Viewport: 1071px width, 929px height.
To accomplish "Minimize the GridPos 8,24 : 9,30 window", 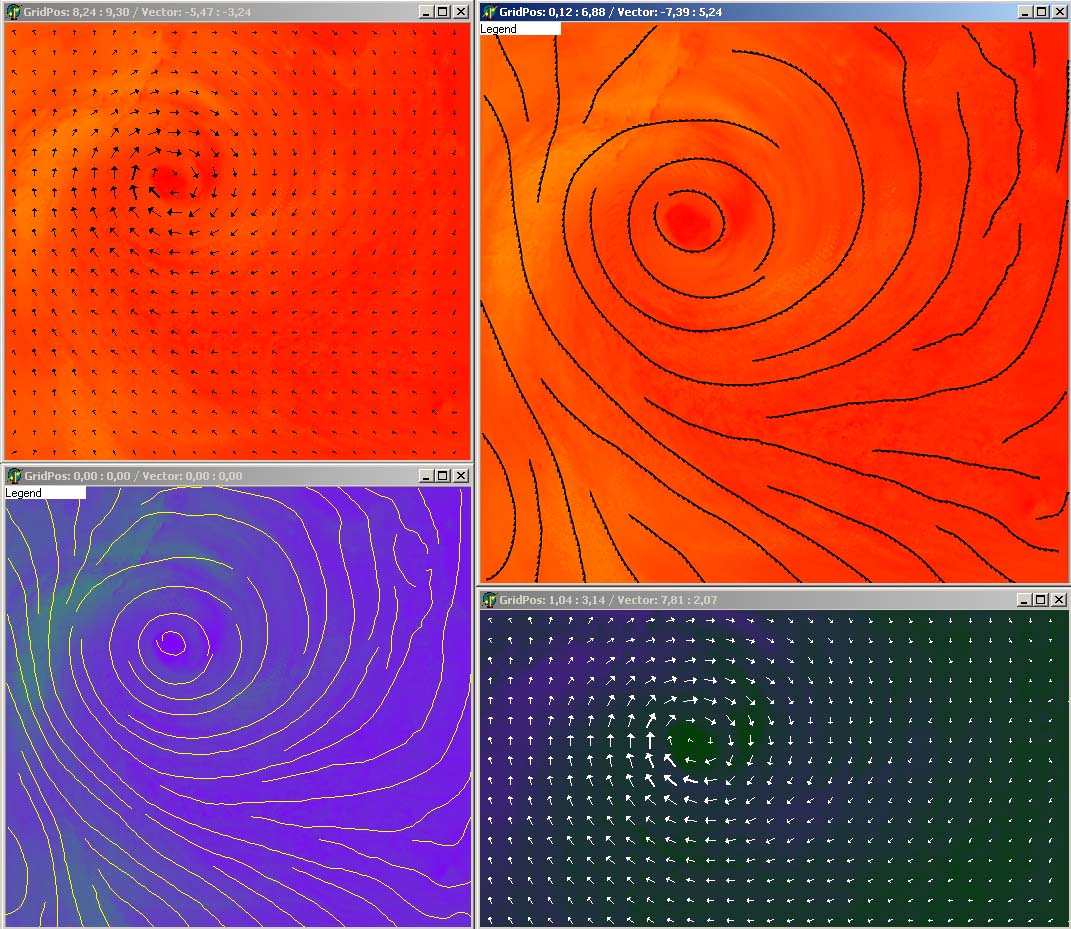I will point(427,12).
